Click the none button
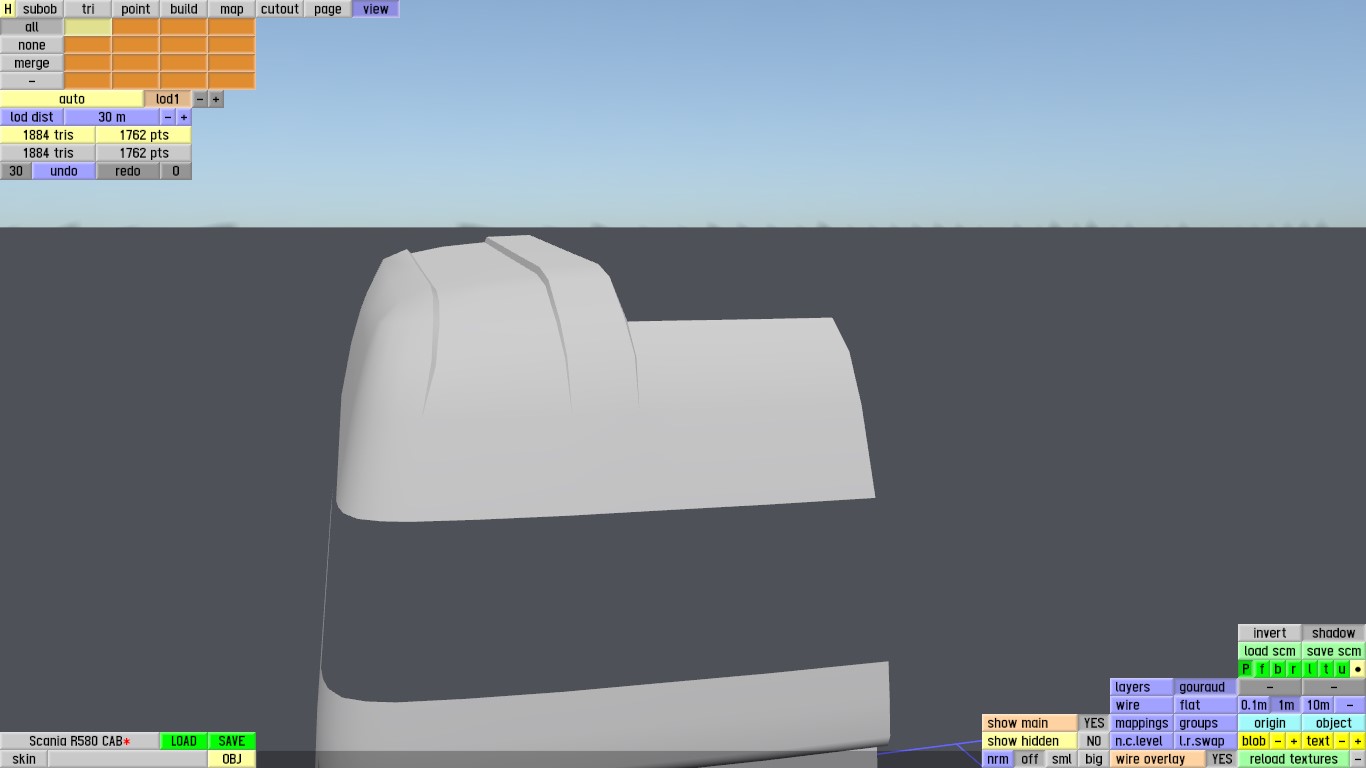Image resolution: width=1366 pixels, height=768 pixels. [32, 45]
